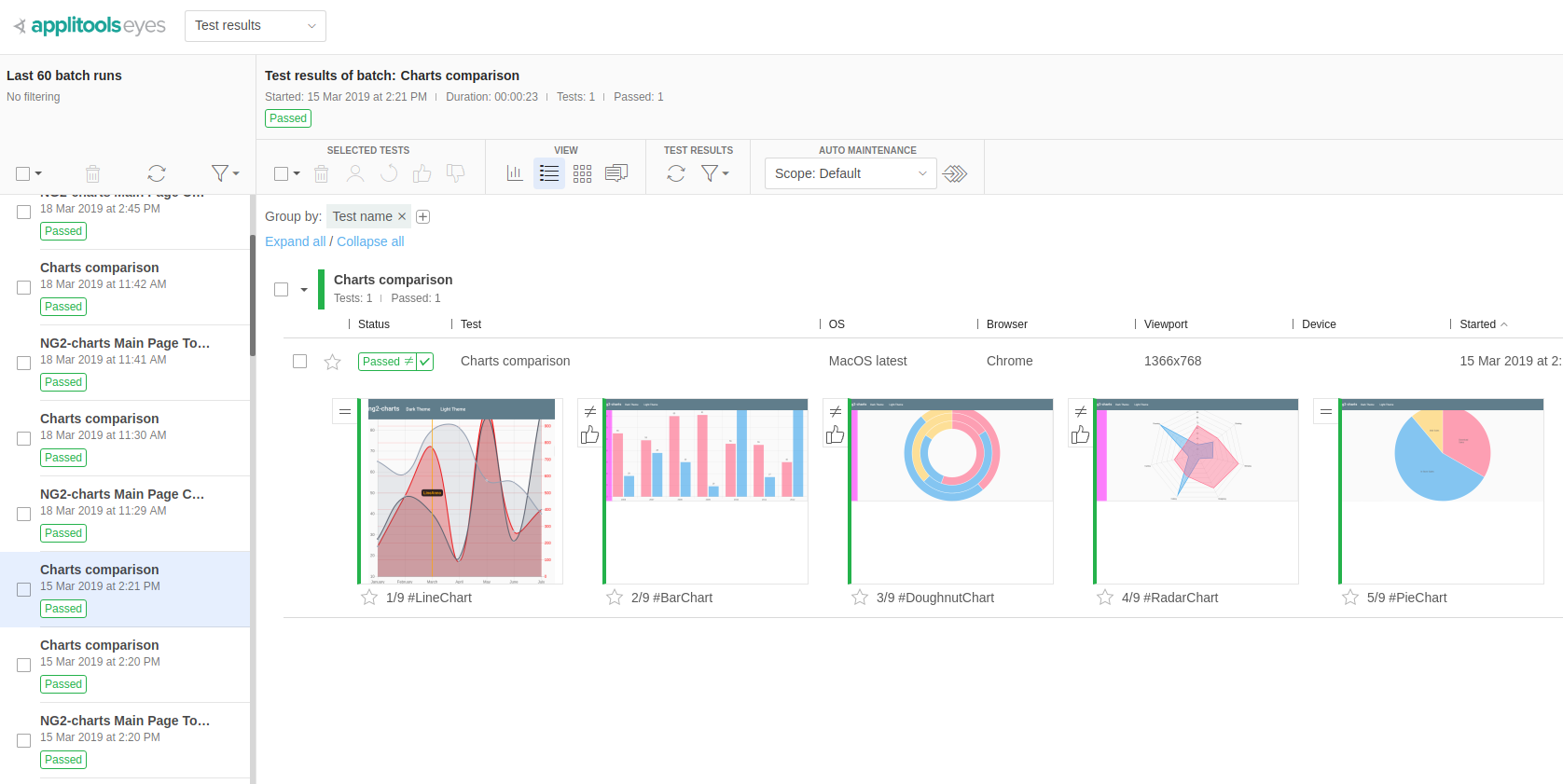The height and width of the screenshot is (784, 1563).
Task: Sort by the Browser column header
Action: (x=1006, y=324)
